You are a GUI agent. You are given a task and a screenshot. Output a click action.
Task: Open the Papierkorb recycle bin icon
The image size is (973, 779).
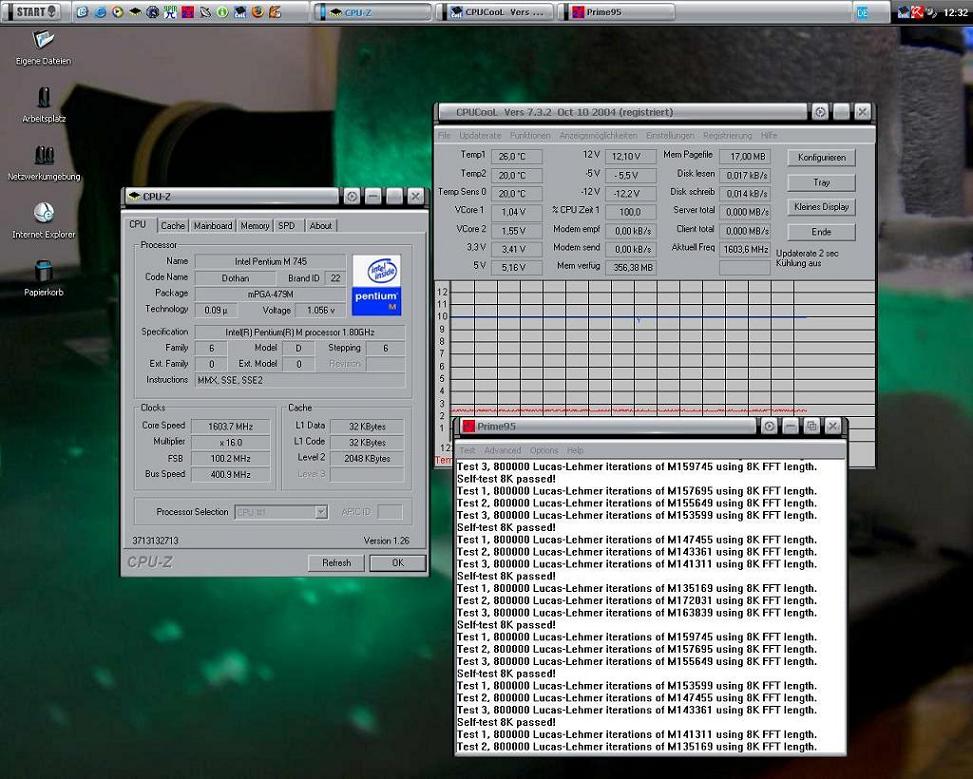point(43,272)
